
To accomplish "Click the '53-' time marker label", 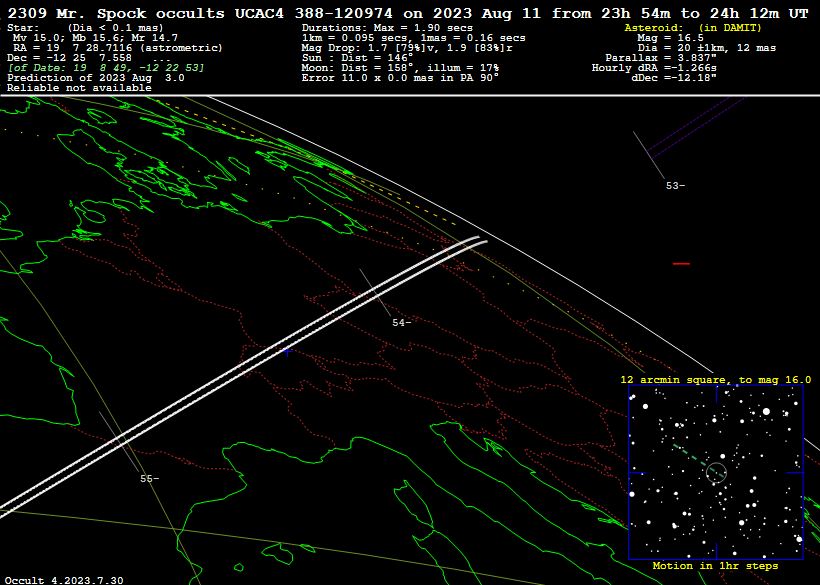I will pos(675,186).
